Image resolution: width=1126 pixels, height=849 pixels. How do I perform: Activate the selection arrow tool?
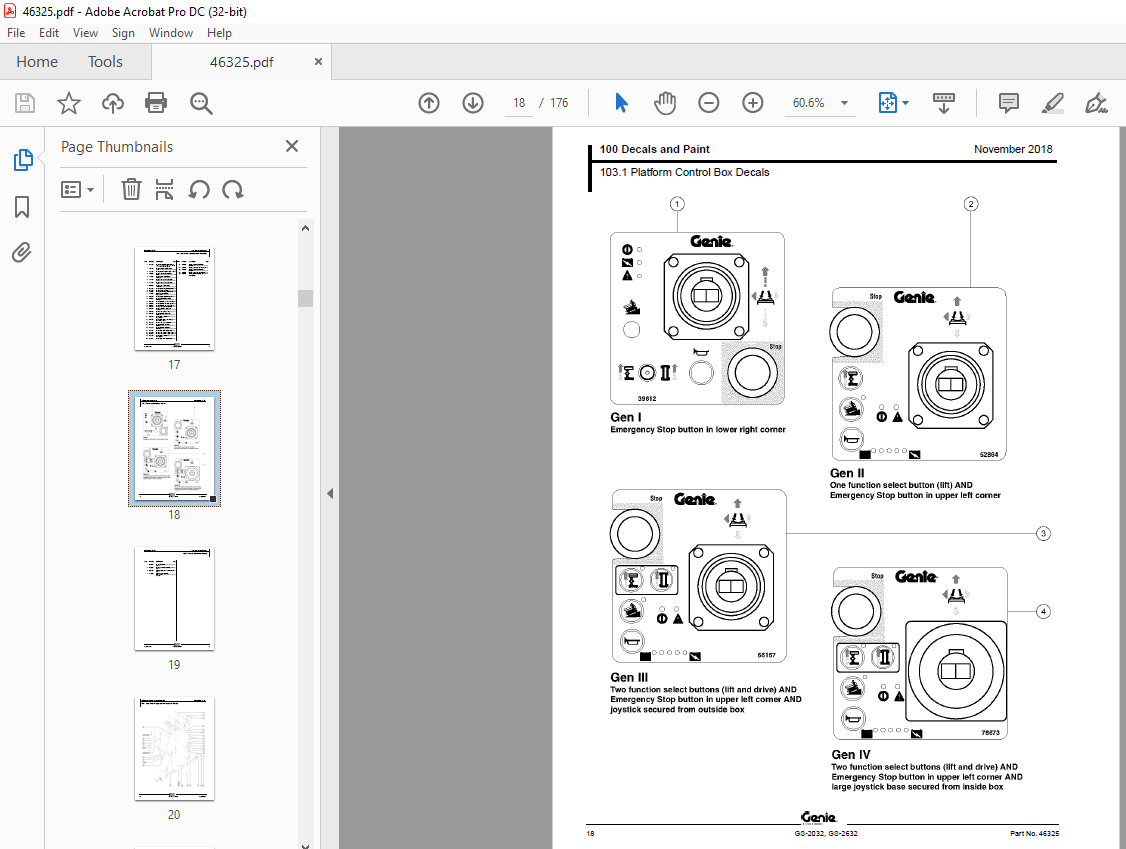click(x=621, y=103)
